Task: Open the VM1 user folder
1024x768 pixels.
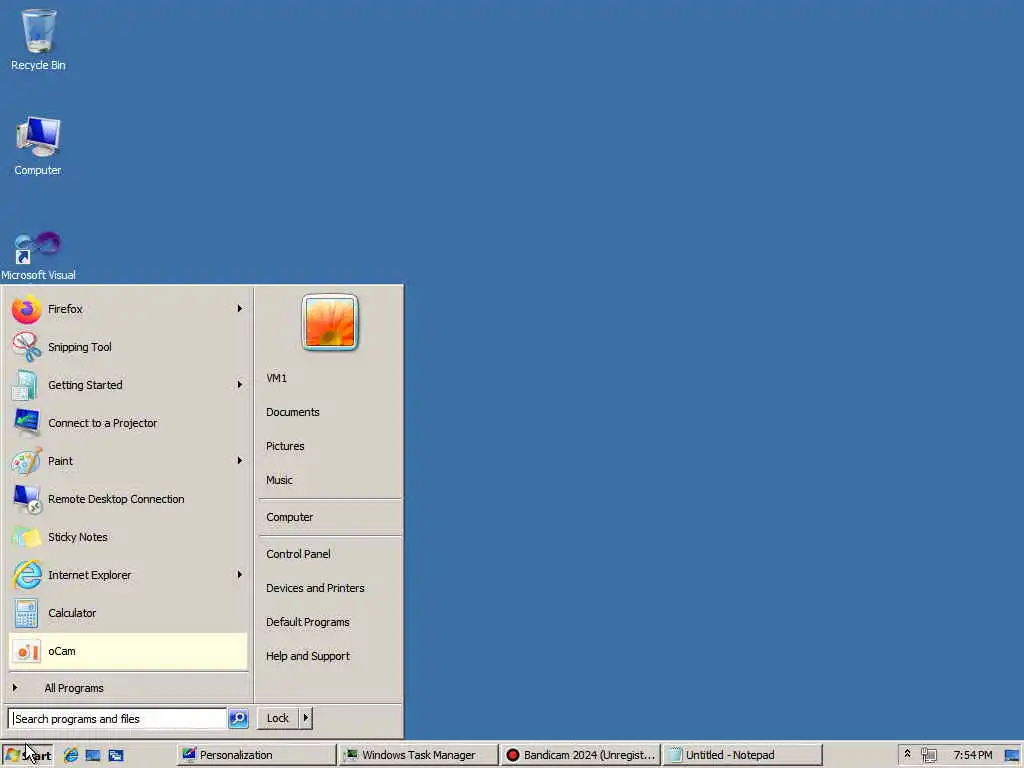Action: 277,378
